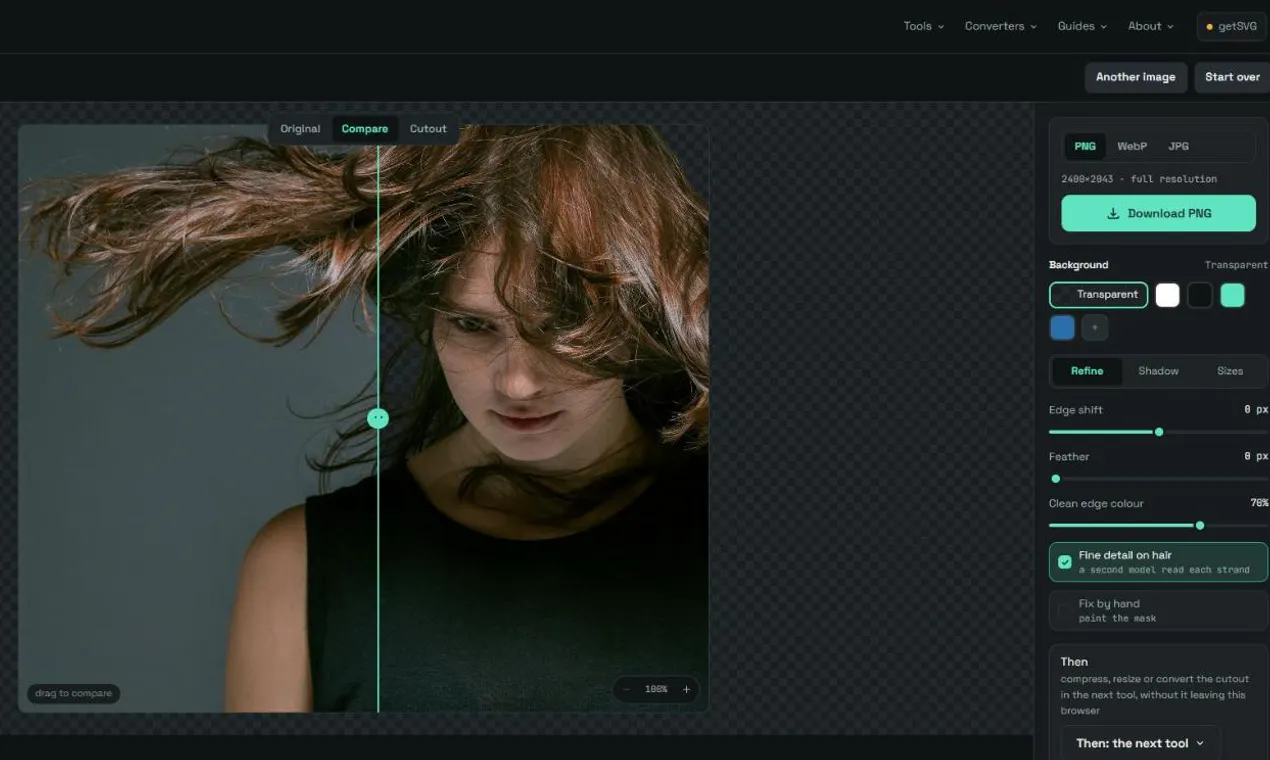Select the Refine tab

click(x=1087, y=371)
